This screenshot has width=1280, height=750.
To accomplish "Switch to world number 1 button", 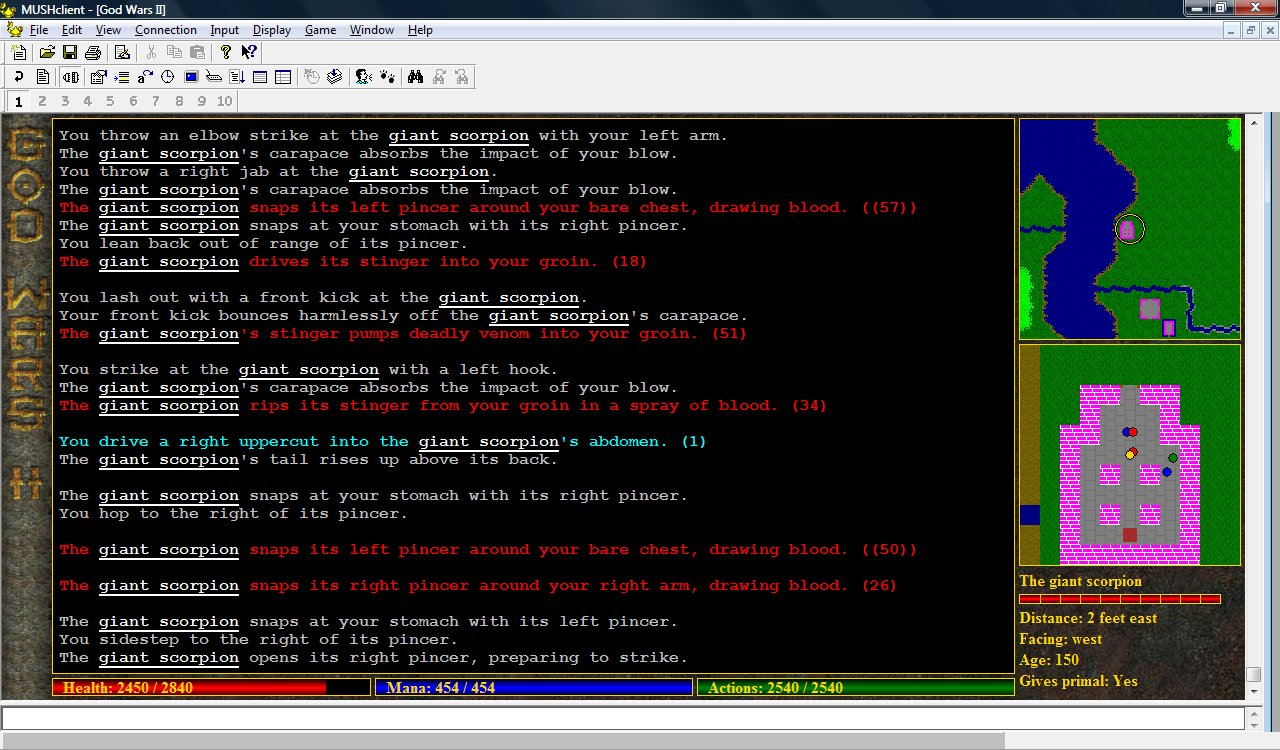I will (x=19, y=101).
